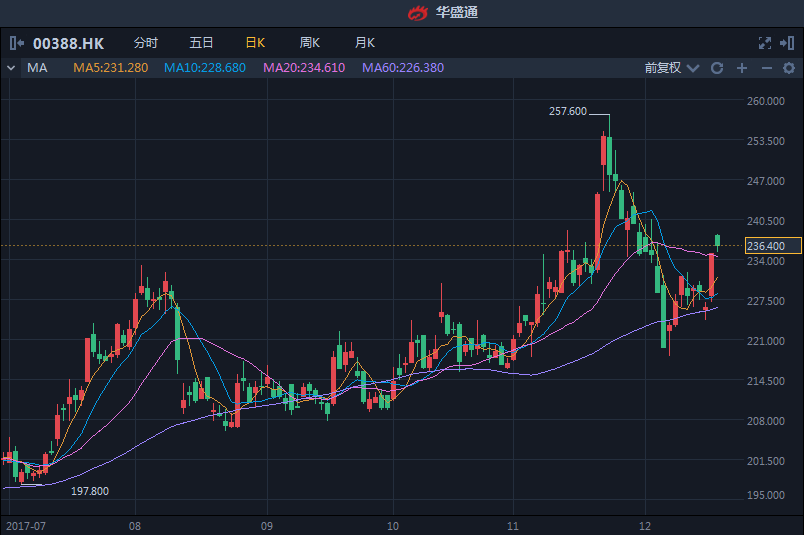The height and width of the screenshot is (535, 804).
Task: Toggle the MA20 moving average line
Action: click(303, 68)
